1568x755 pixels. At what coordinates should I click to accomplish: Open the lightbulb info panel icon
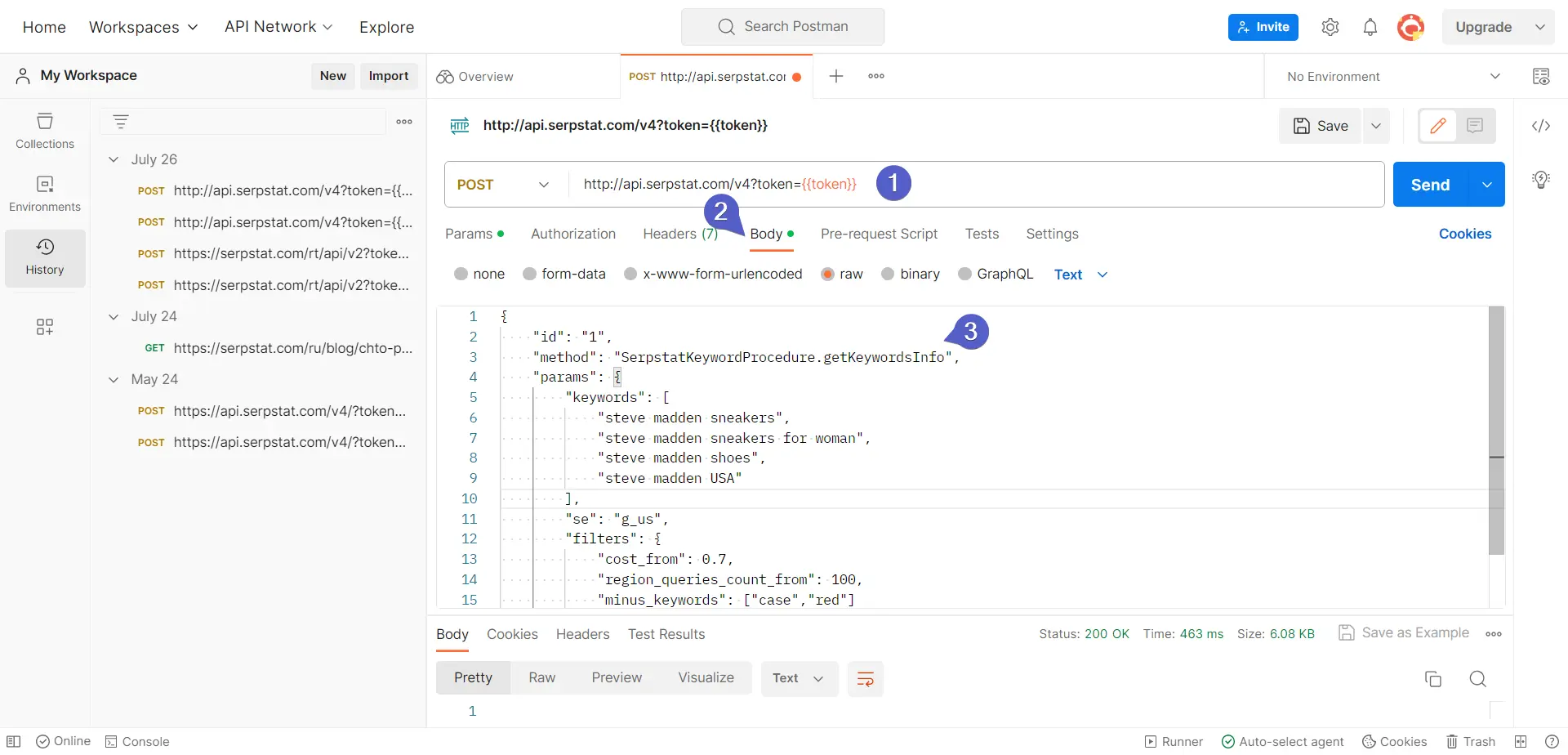[x=1541, y=180]
